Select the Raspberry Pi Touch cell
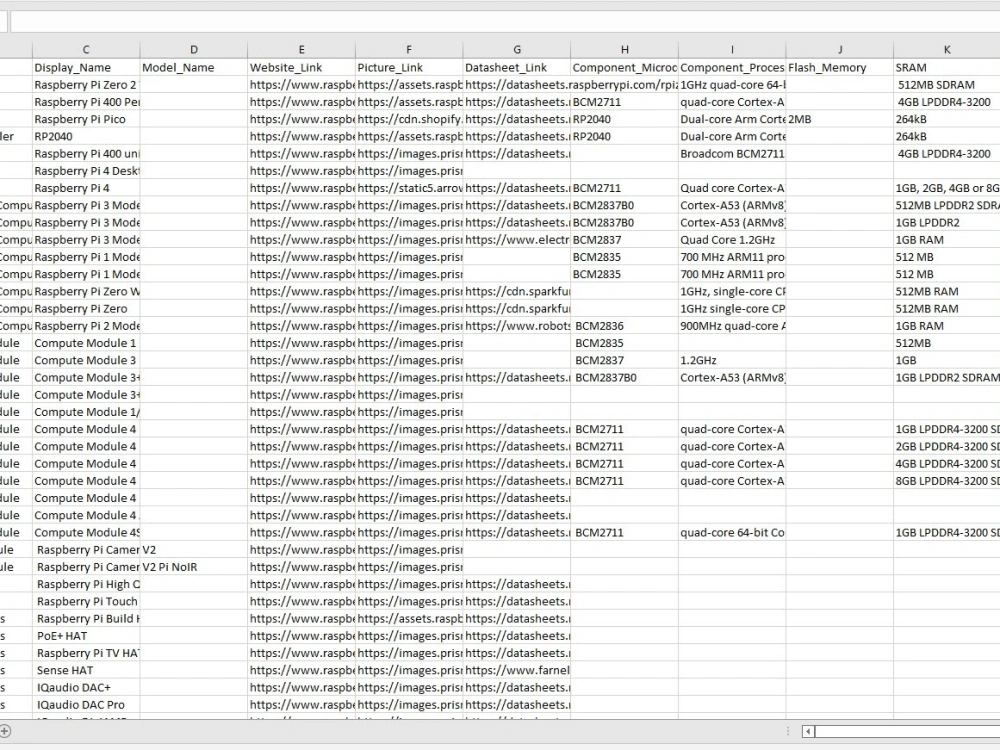1000x750 pixels. tap(86, 601)
